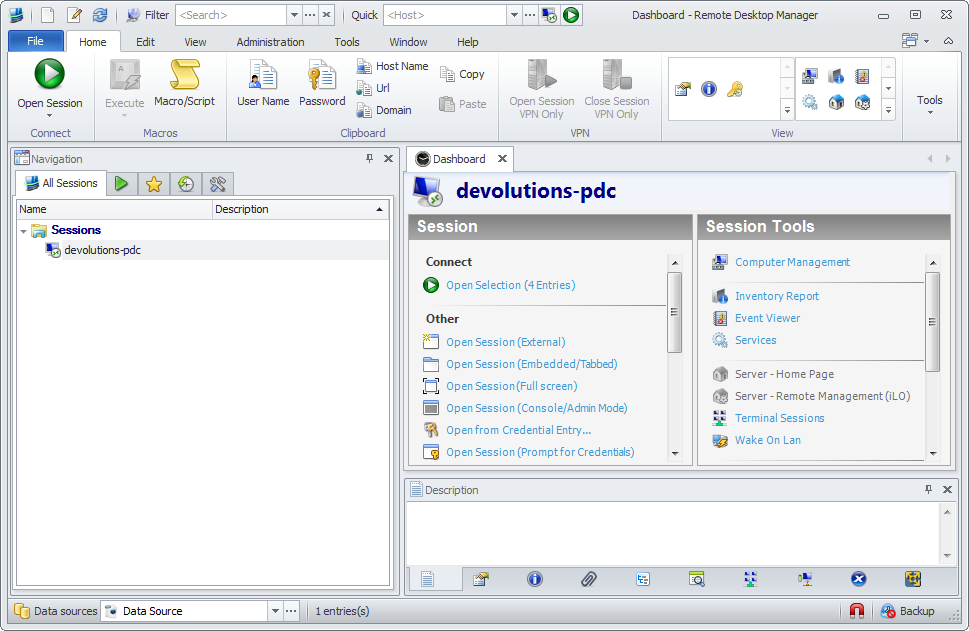Show Favorites tab with star icon
Image resolution: width=969 pixels, height=631 pixels.
[x=154, y=183]
